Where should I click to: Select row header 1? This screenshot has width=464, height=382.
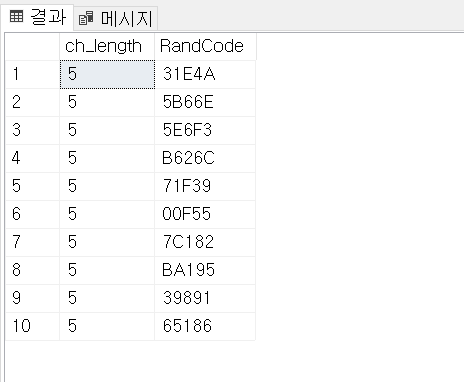coord(32,74)
